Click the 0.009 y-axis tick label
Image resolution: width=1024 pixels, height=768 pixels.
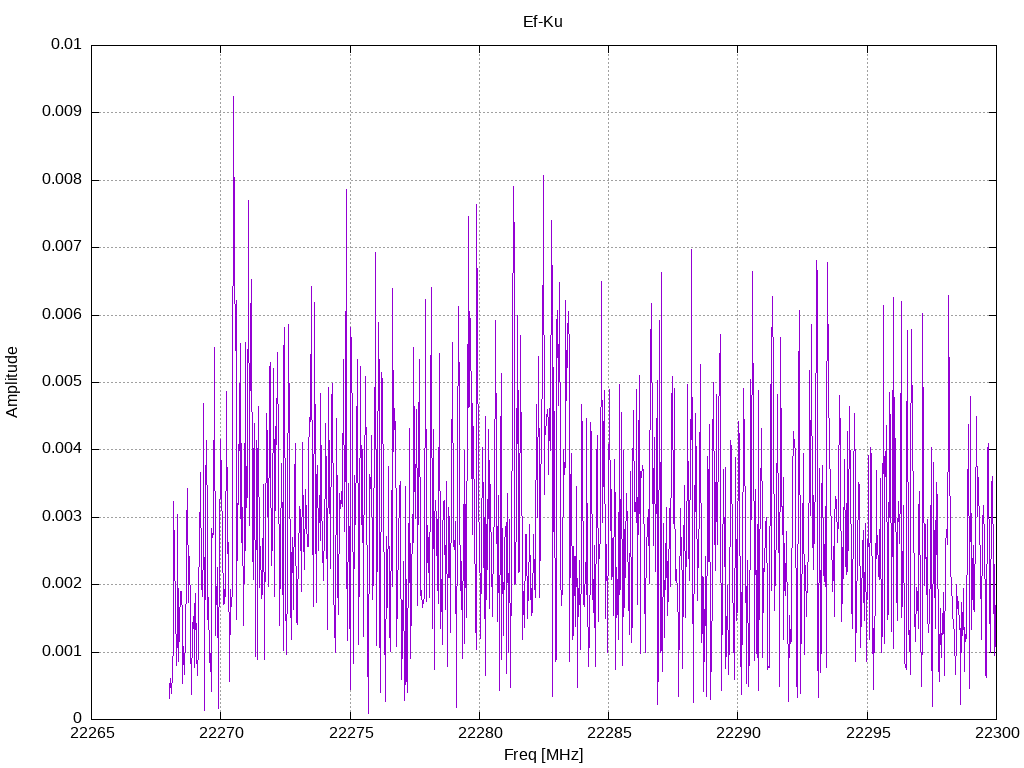point(61,112)
